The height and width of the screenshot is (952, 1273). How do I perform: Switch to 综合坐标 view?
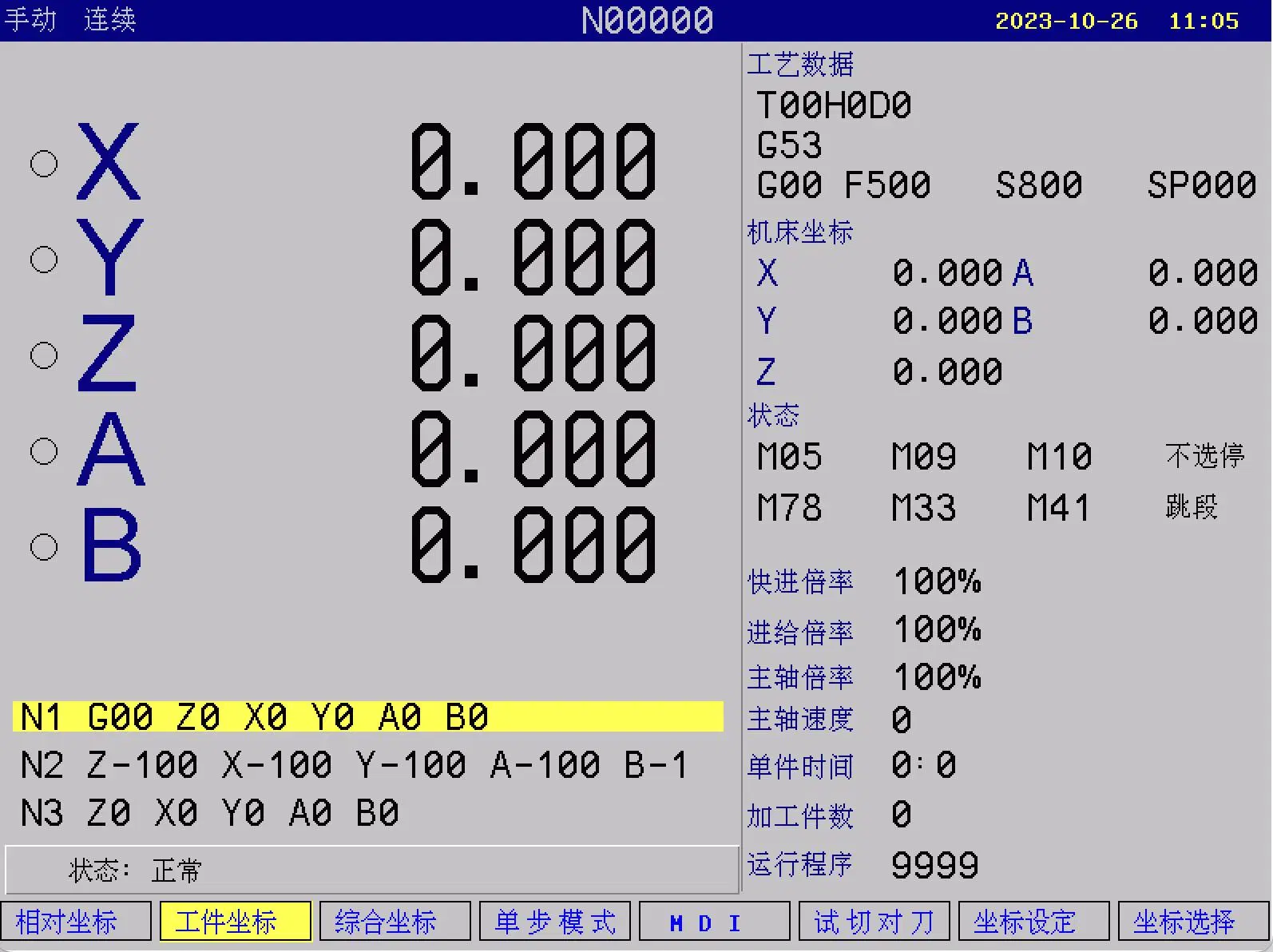(395, 922)
